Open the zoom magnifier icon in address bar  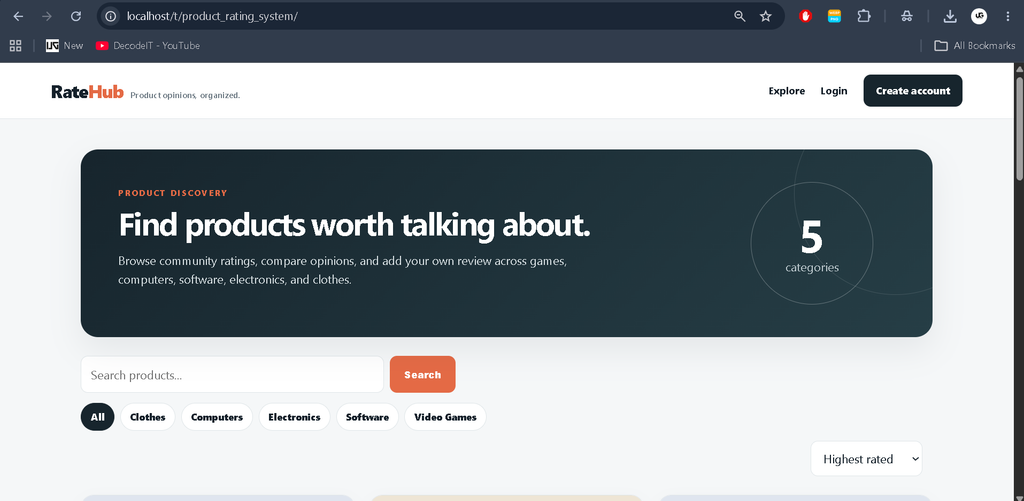pos(740,16)
